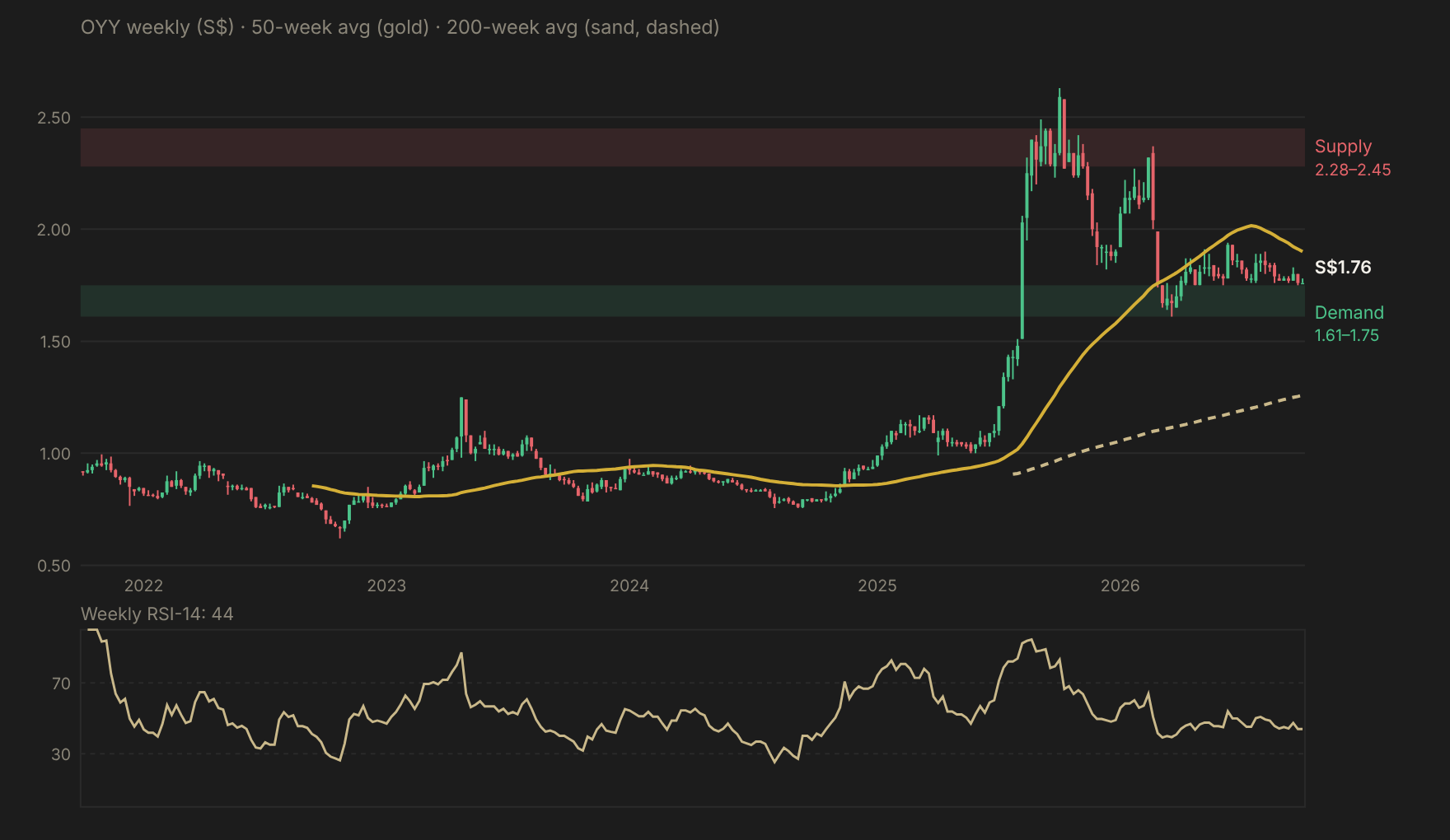The image size is (1450, 840).
Task: Click the OYY weekly chart title
Action: [x=400, y=27]
